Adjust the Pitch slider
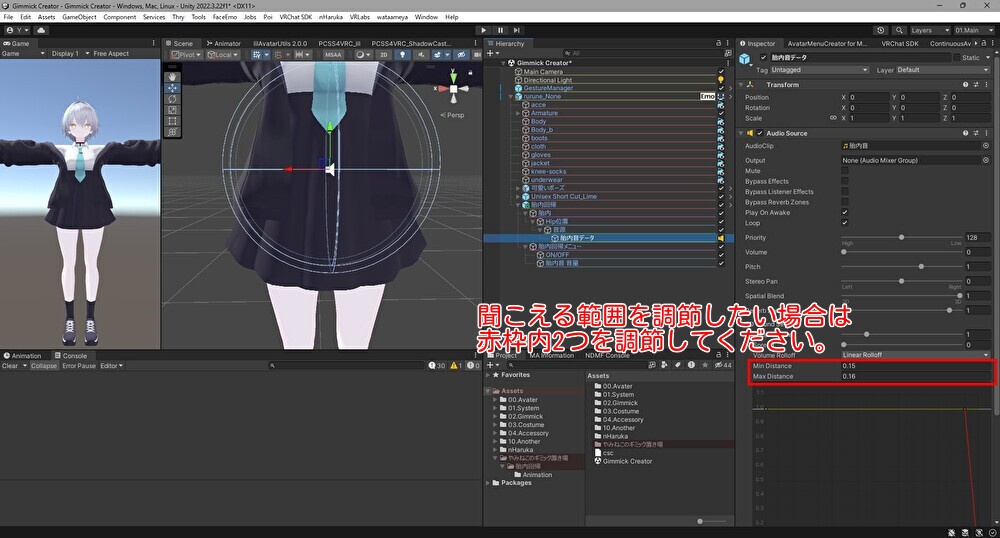The image size is (1000, 538). 902,266
